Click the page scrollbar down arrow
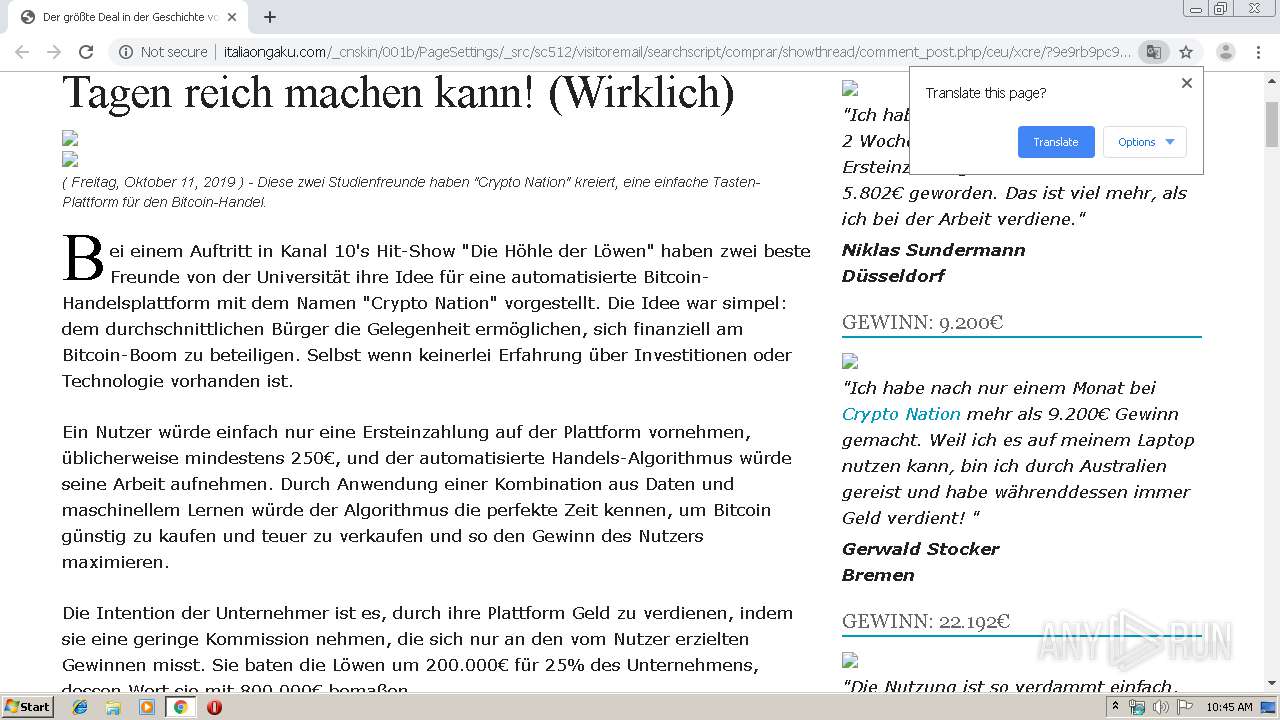The width and height of the screenshot is (1280, 720). pos(1272,683)
